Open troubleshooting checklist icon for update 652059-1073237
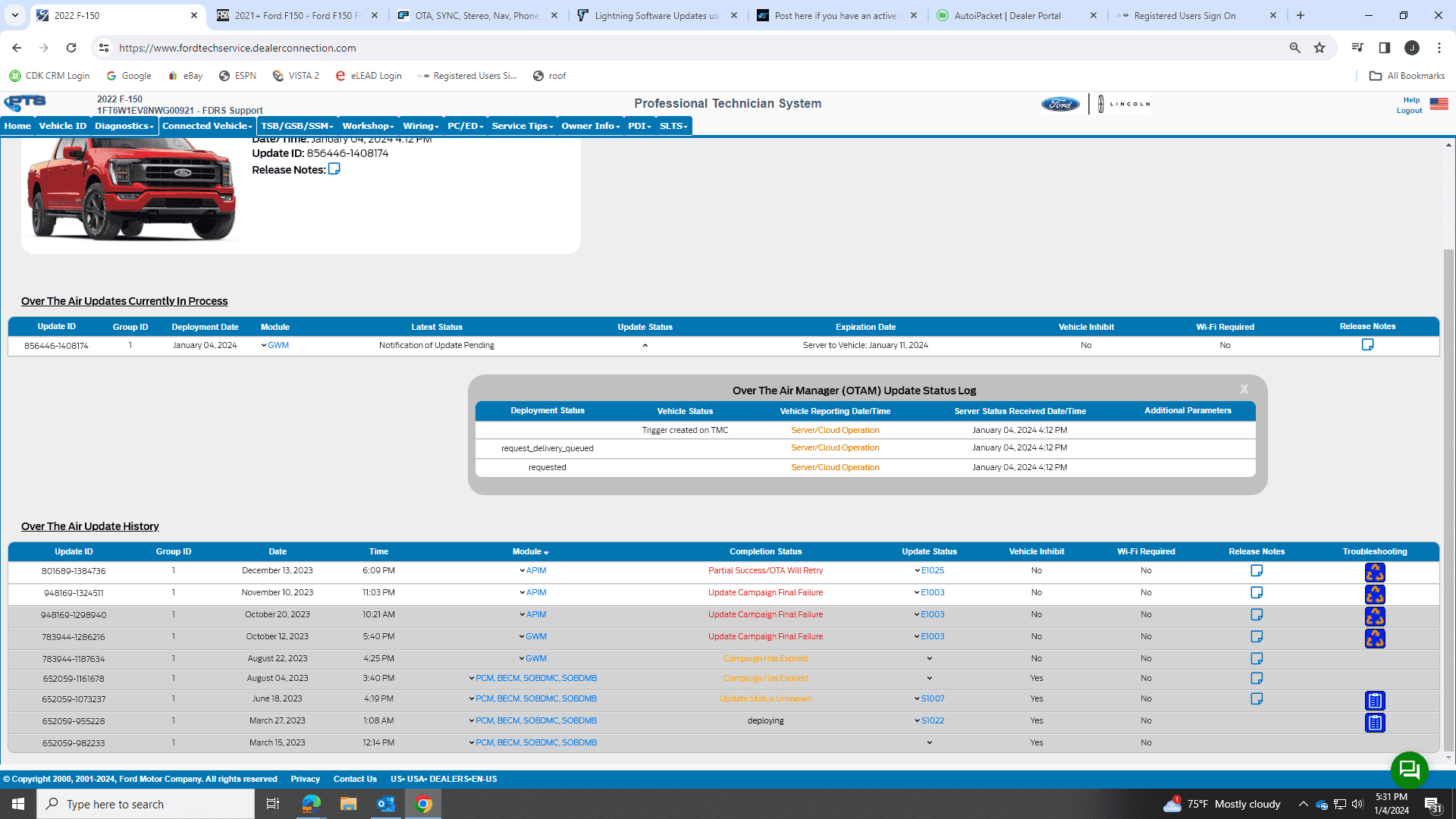The width and height of the screenshot is (1456, 819). tap(1375, 700)
